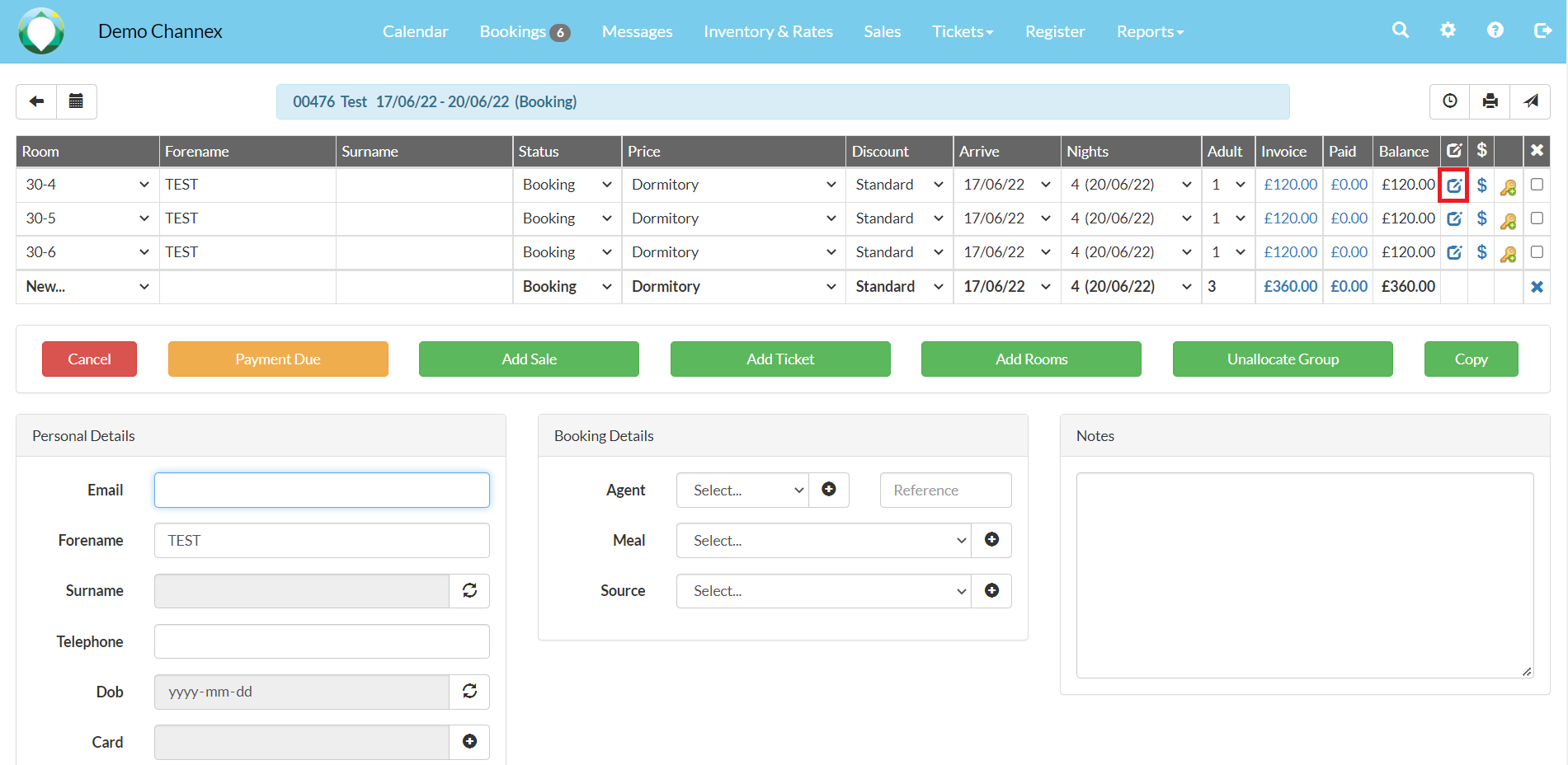Open the £360.00 total invoice link
Image resolution: width=1568 pixels, height=765 pixels.
(1290, 286)
